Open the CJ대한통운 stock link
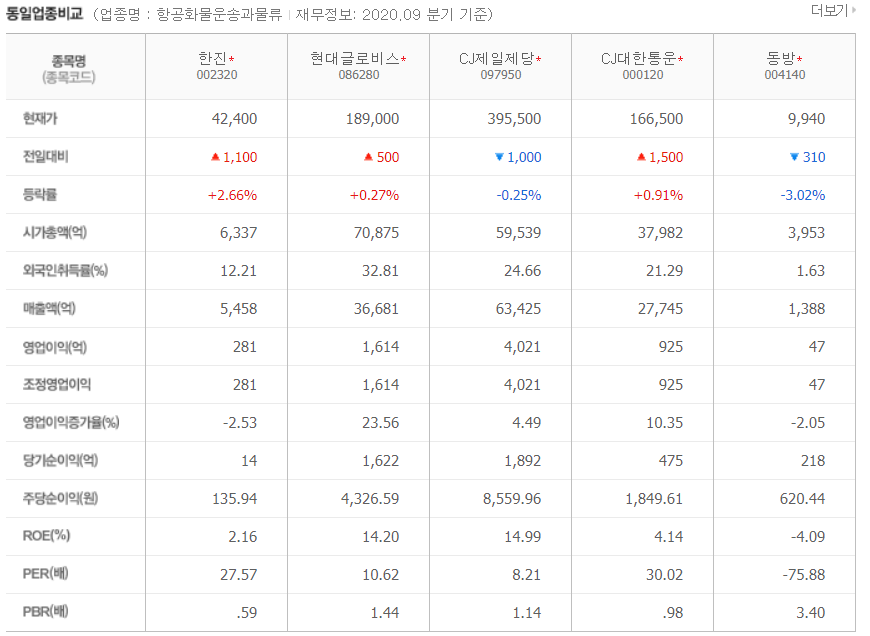This screenshot has height=636, width=870. (638, 58)
